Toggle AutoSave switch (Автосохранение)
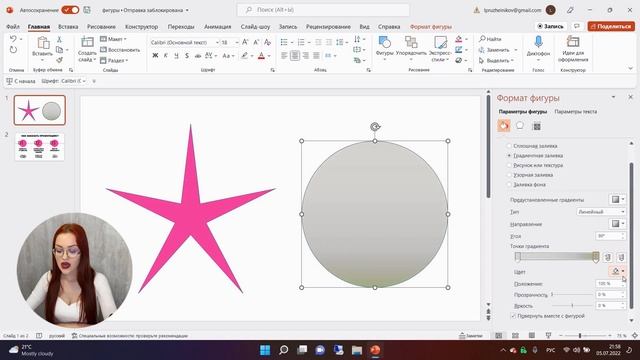640x360 pixels. tap(70, 10)
